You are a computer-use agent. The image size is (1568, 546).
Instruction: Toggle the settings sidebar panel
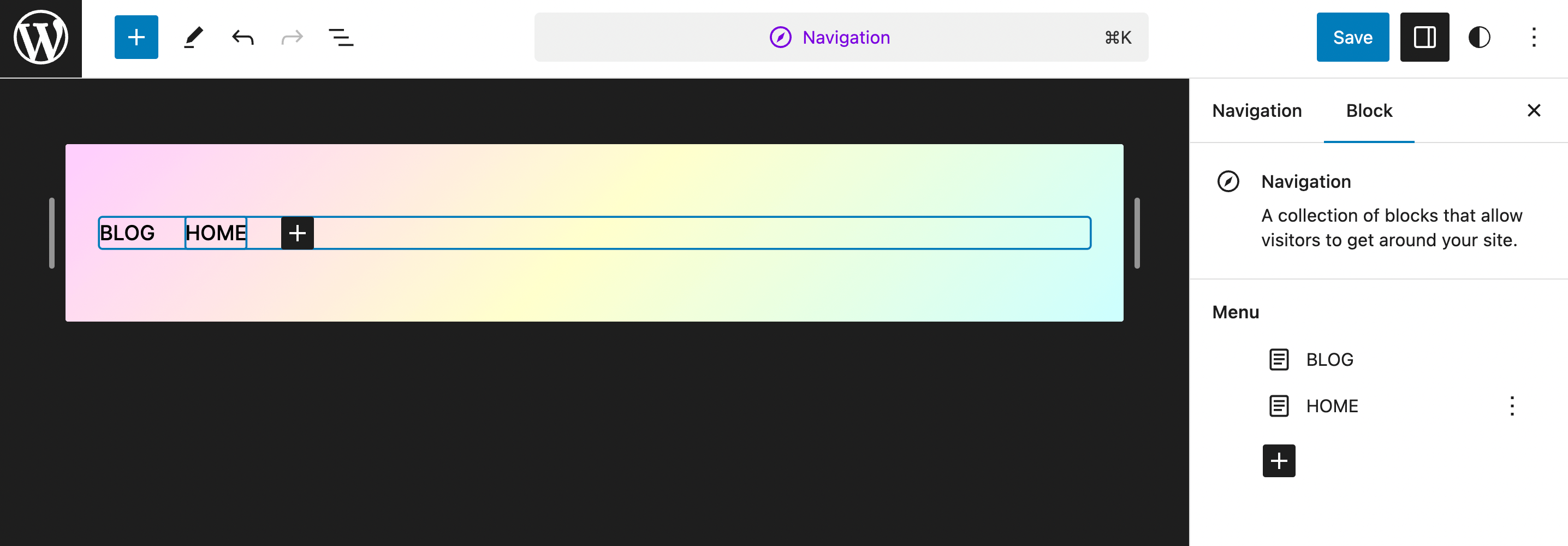pos(1424,37)
